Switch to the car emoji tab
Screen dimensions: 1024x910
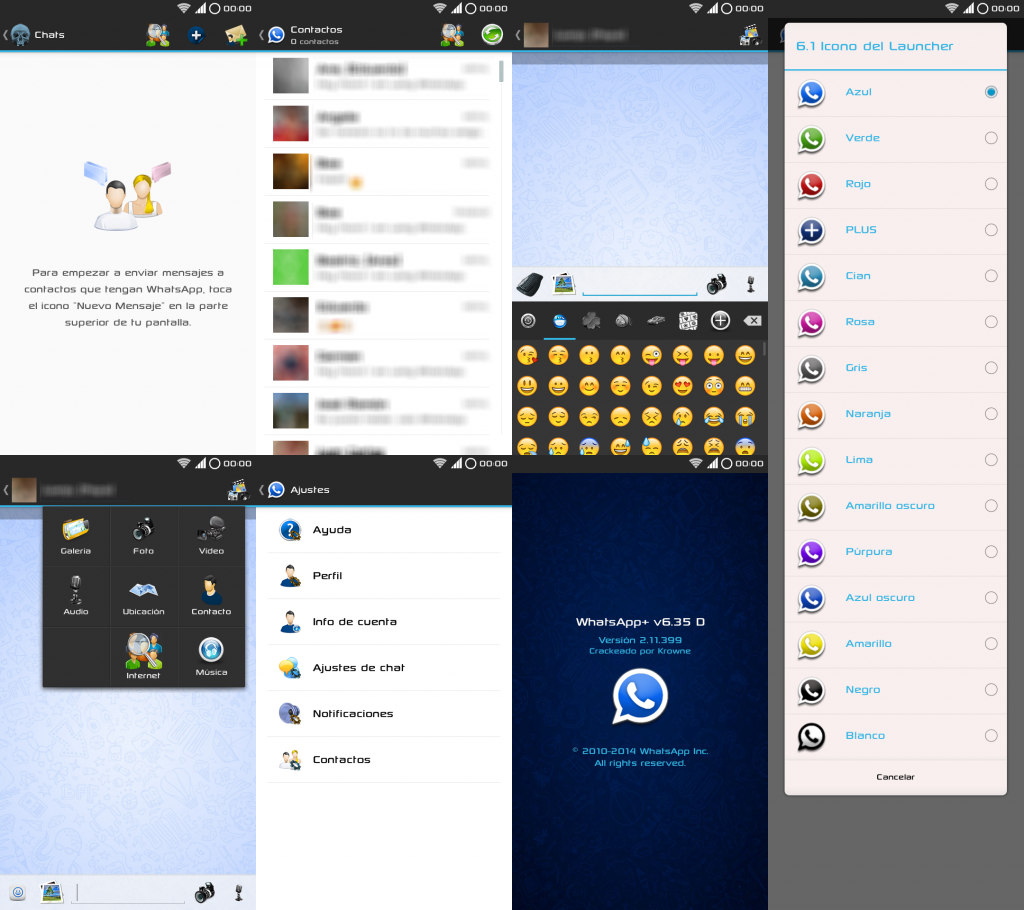tap(656, 321)
